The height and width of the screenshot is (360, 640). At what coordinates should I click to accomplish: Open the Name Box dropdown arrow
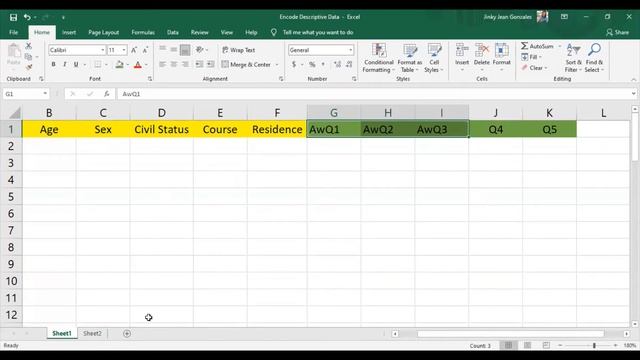(x=45, y=94)
